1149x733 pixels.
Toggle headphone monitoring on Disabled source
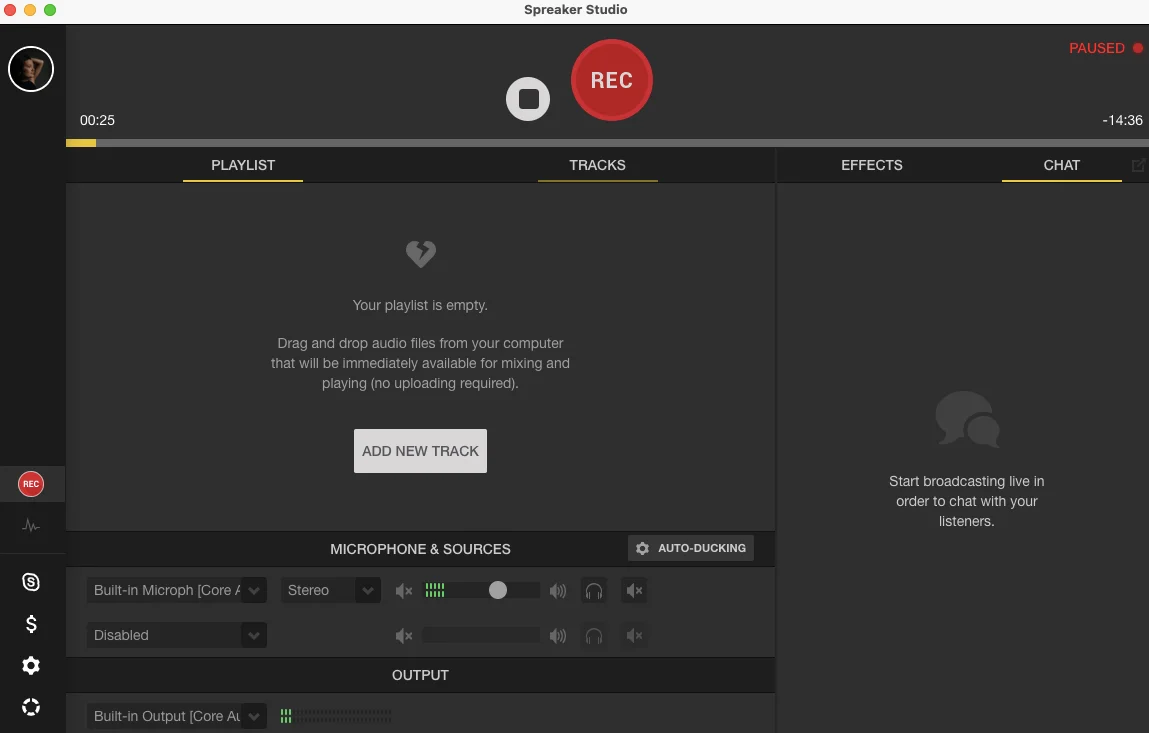coord(594,636)
